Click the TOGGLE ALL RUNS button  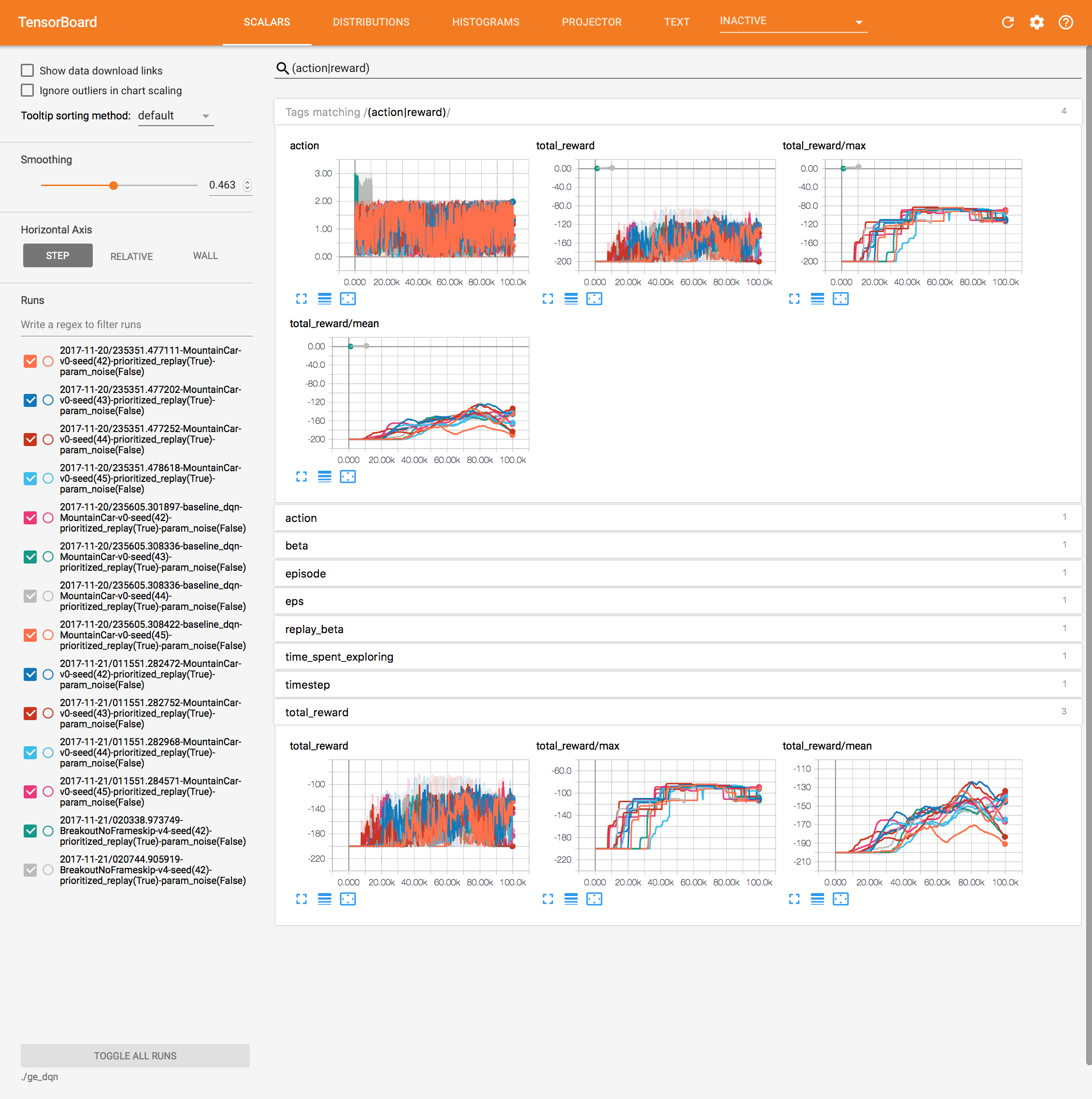(135, 1056)
